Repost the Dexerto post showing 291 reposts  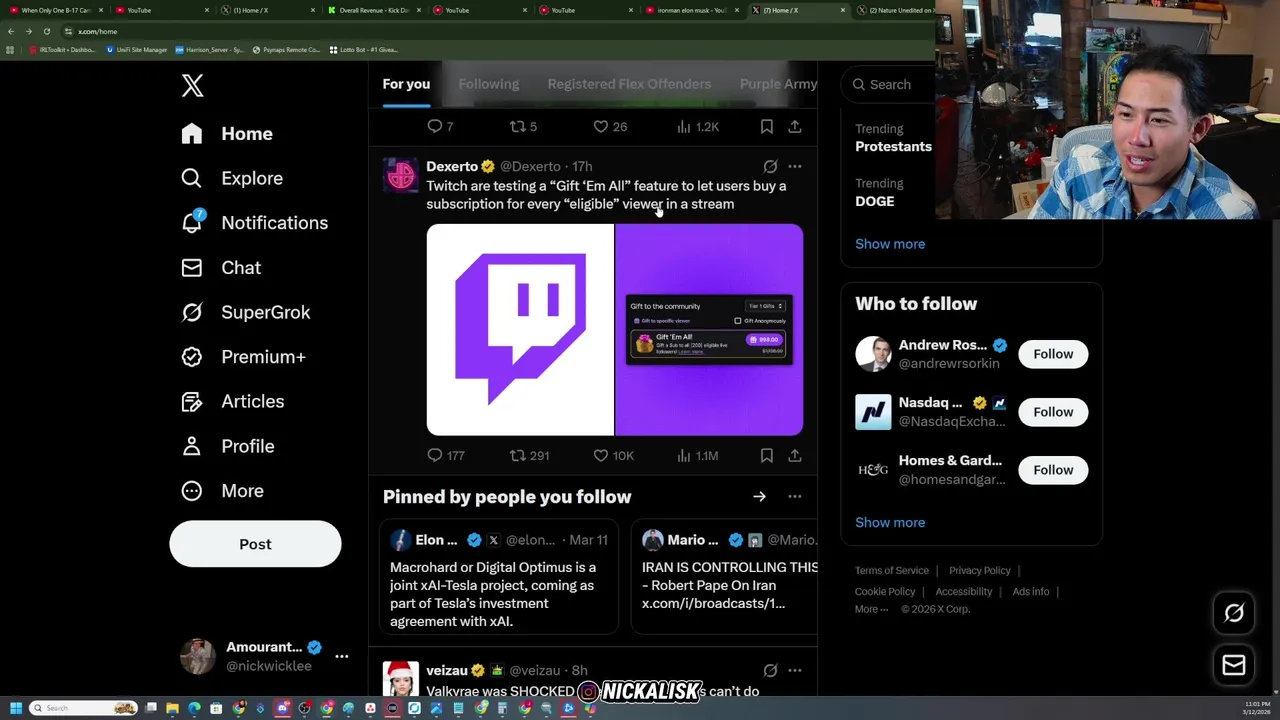tap(529, 456)
